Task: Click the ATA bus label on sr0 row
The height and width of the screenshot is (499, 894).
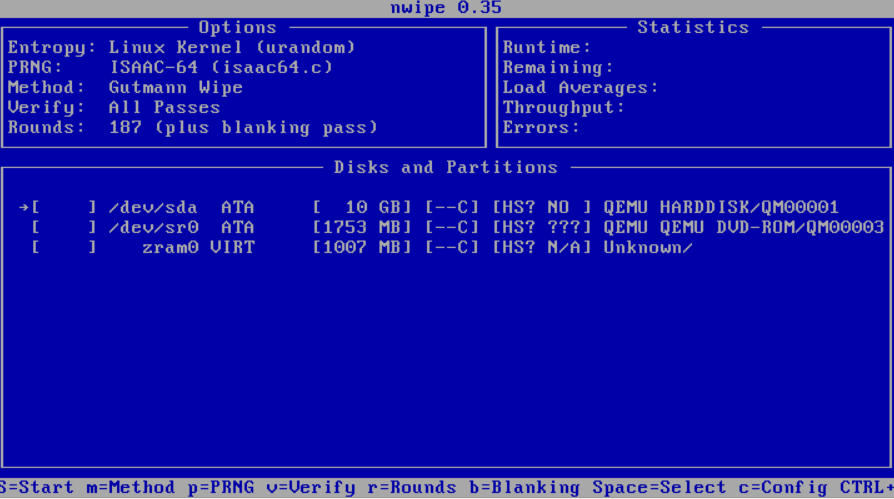Action: point(237,227)
